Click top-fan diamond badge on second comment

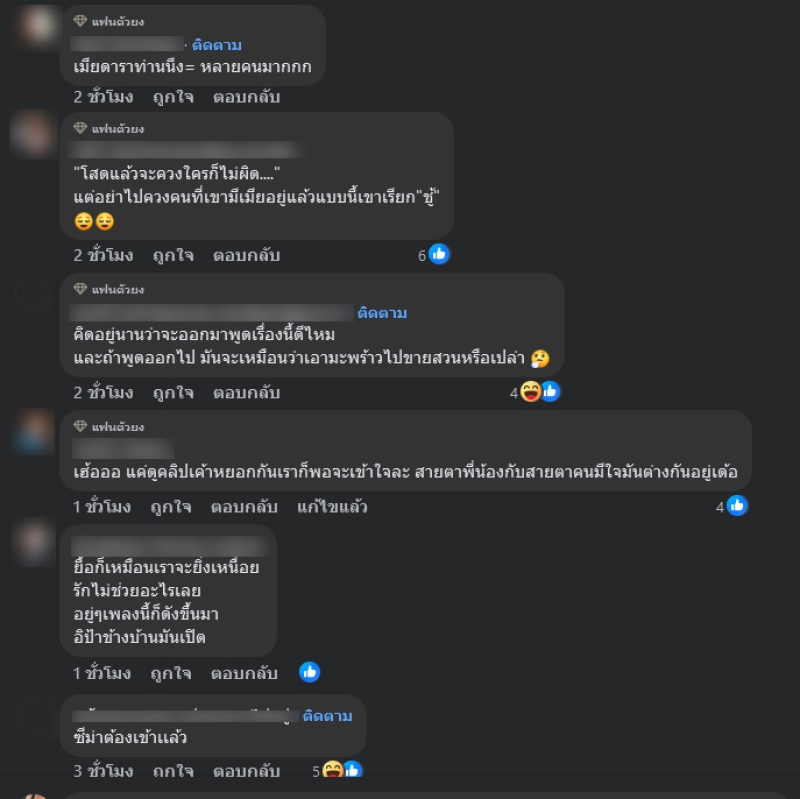tap(80, 128)
